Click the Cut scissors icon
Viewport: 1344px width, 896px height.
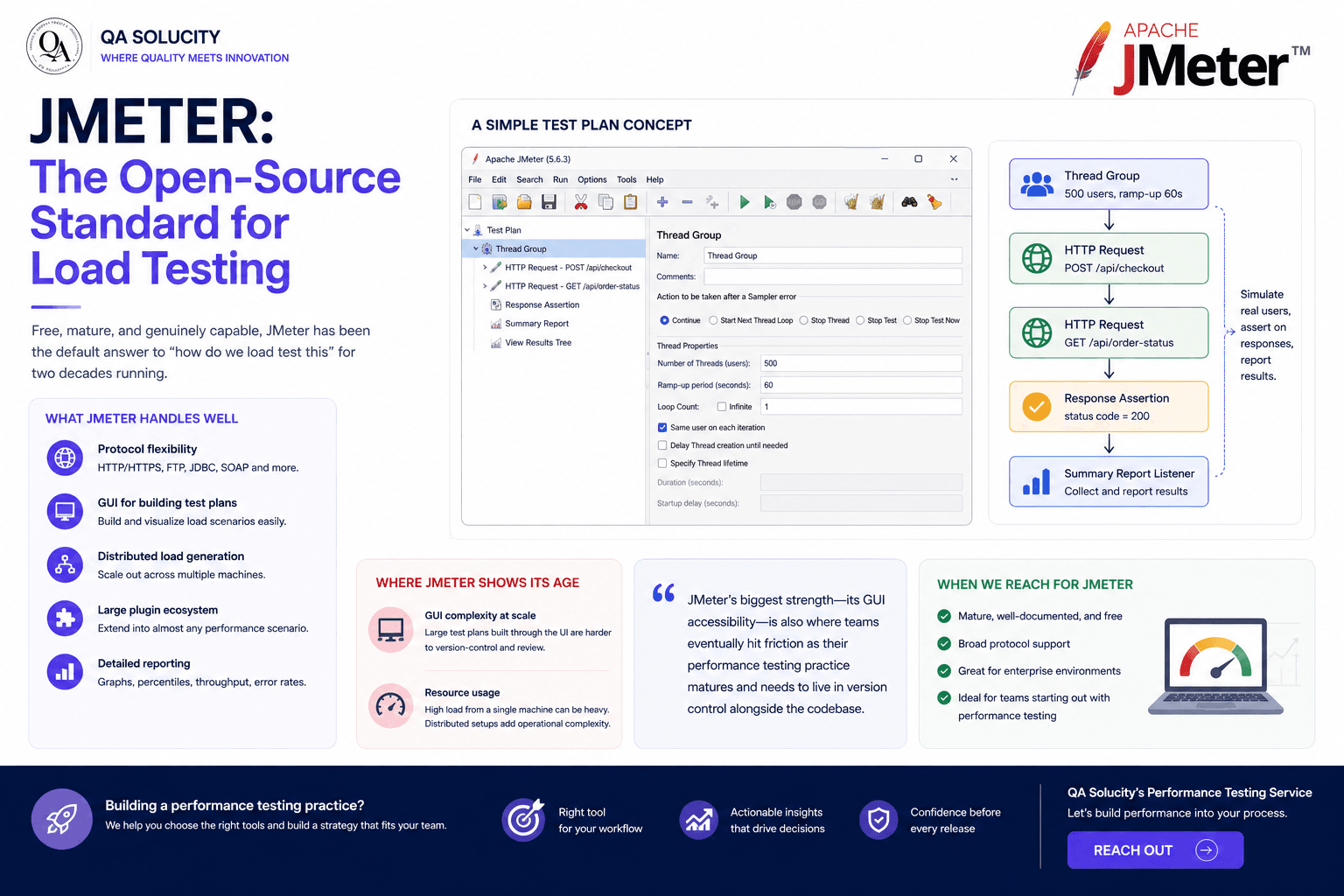(x=580, y=202)
